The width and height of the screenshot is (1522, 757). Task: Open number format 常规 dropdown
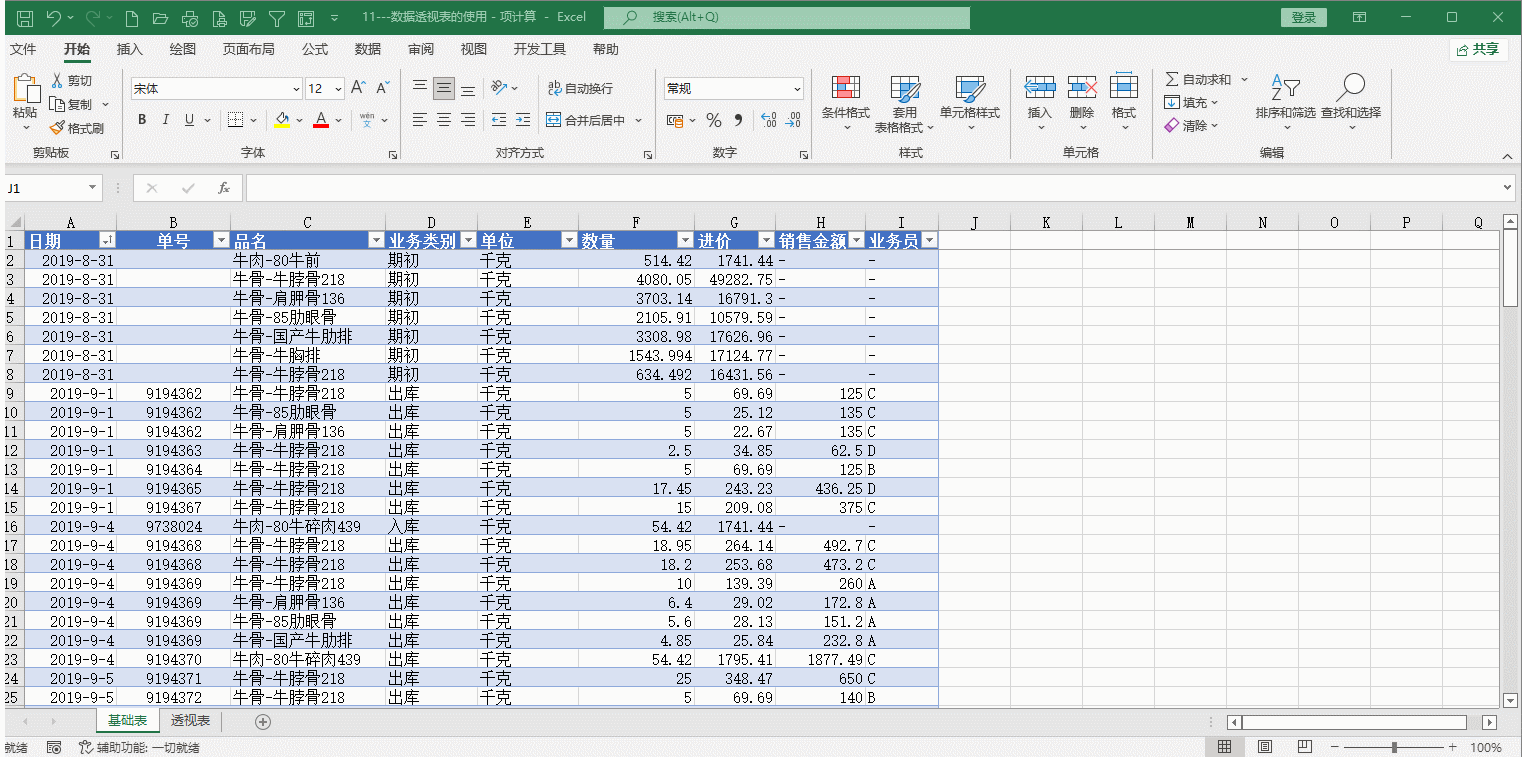coord(797,89)
